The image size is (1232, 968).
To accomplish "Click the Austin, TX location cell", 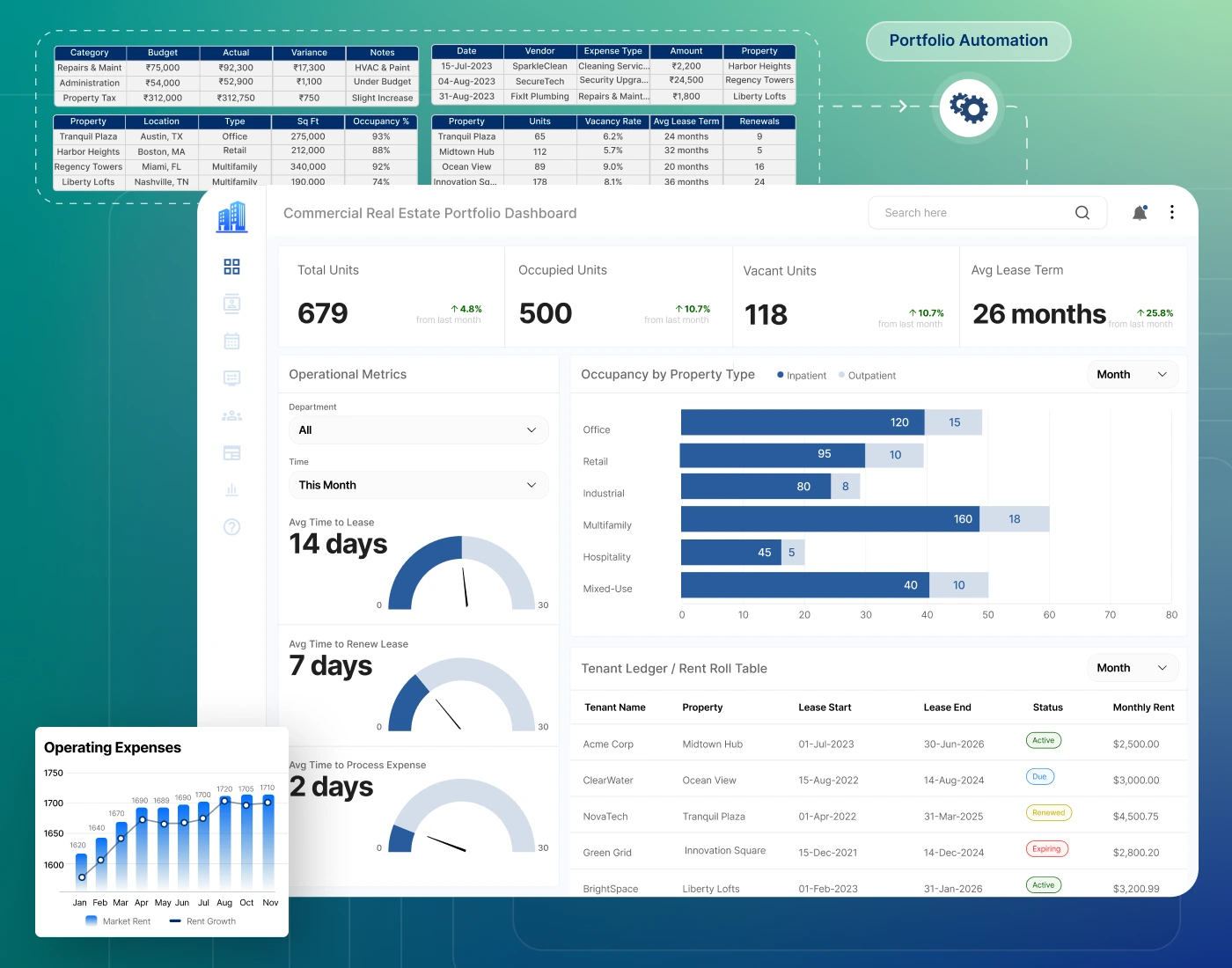I will click(162, 136).
